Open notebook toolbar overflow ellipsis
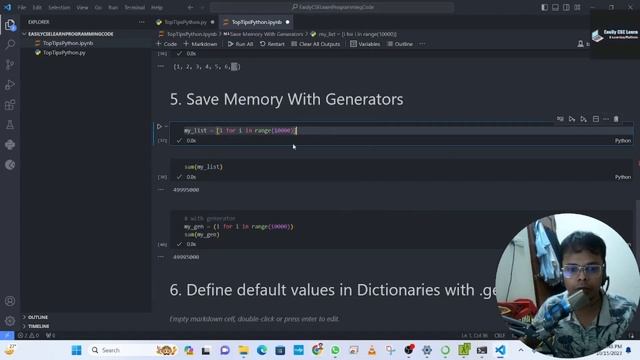The width and height of the screenshot is (640, 360). [x=422, y=44]
